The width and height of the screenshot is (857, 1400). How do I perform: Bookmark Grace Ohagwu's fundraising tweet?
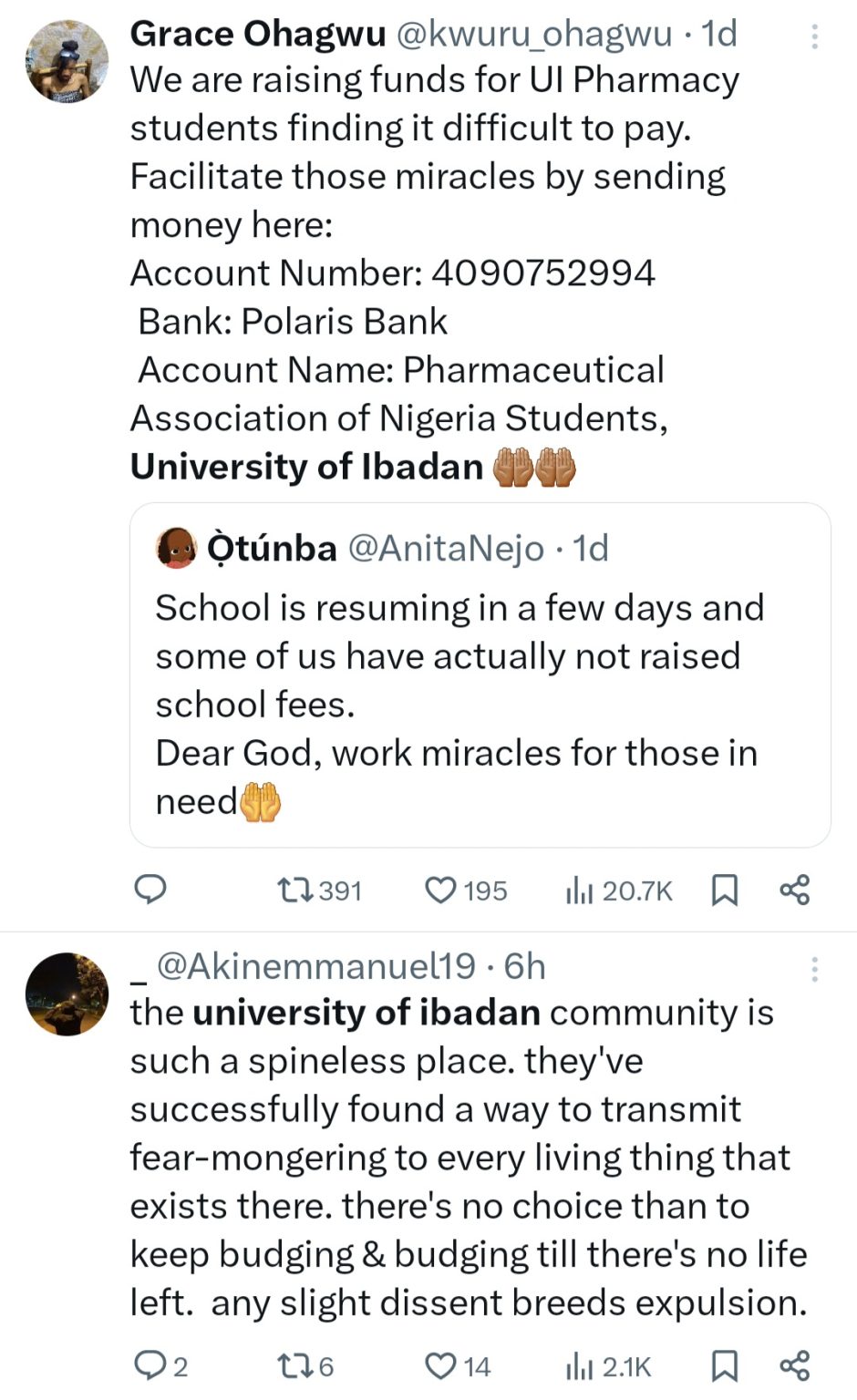[724, 890]
